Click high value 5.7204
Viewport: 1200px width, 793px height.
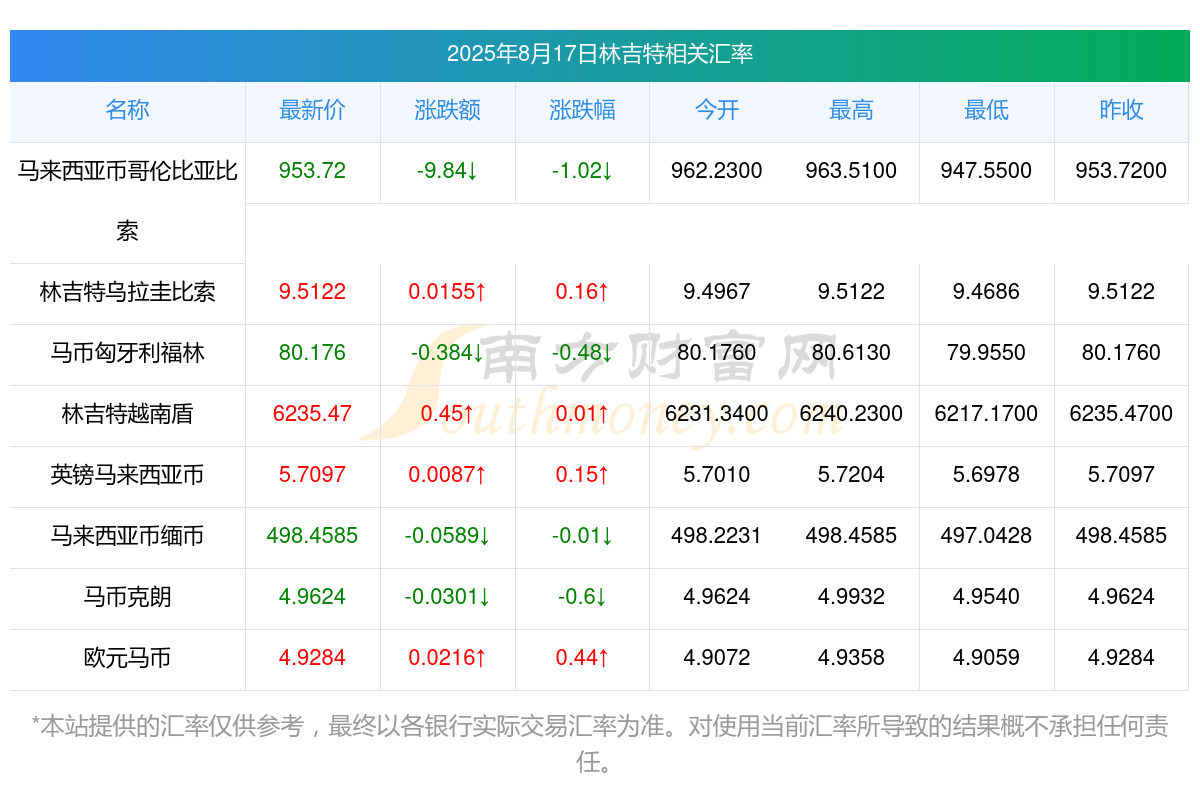851,475
